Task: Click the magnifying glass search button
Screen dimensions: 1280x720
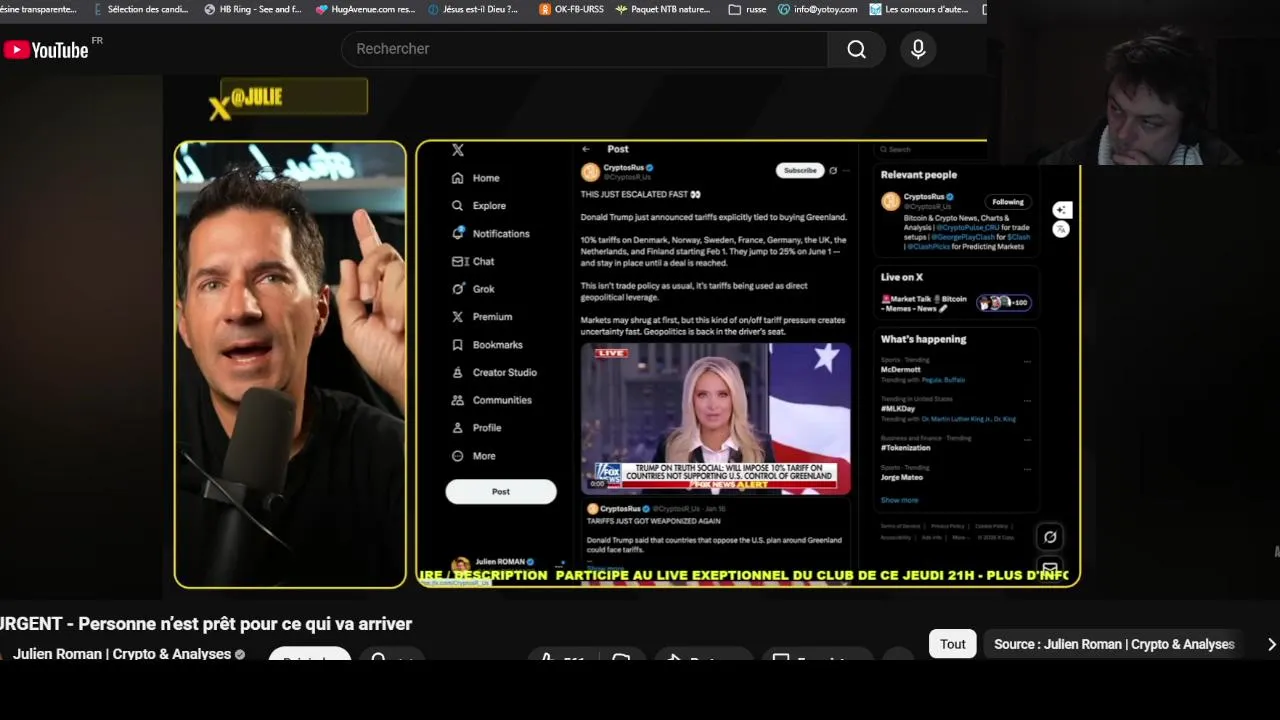Action: (x=857, y=49)
